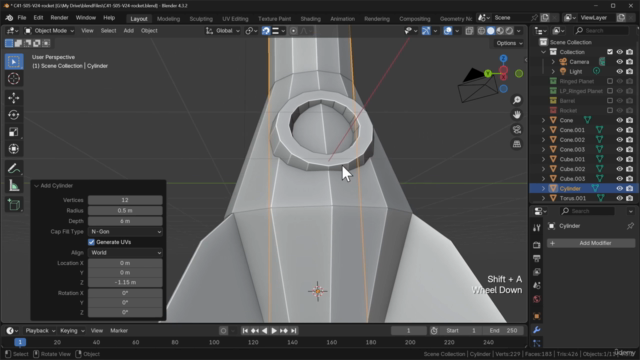Expand the Cube.001 tree item

[x=543, y=159]
